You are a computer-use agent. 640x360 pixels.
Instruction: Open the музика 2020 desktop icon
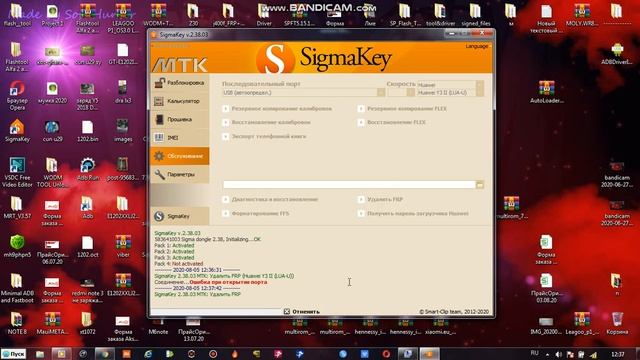coord(52,92)
